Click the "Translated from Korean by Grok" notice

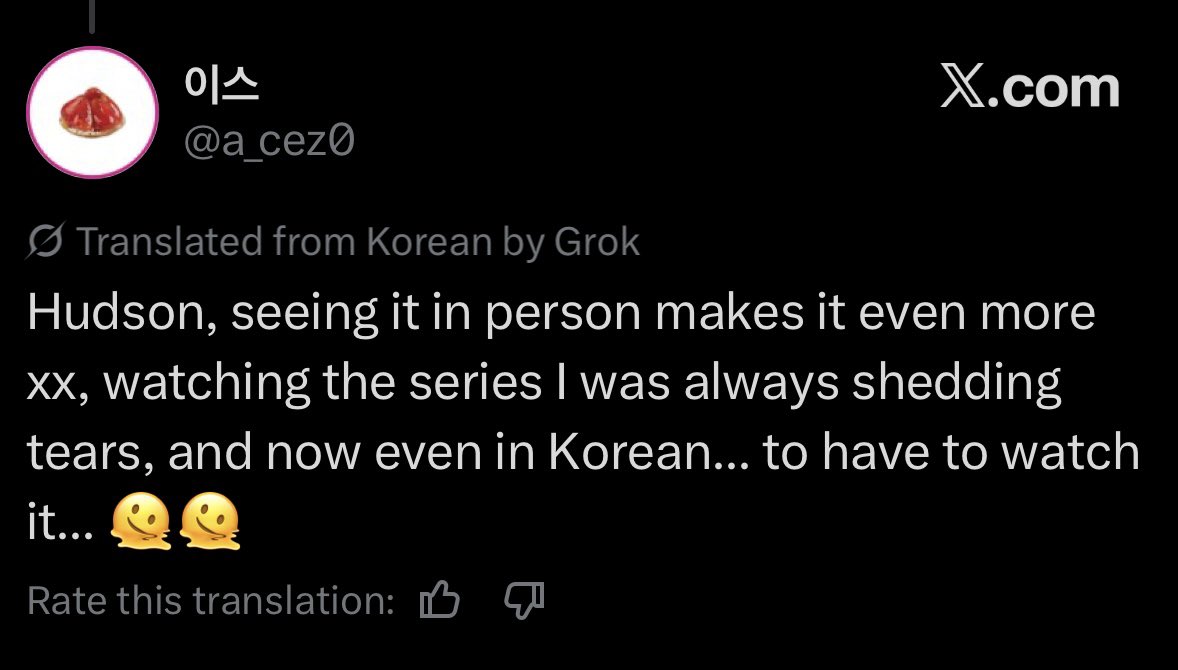[333, 241]
